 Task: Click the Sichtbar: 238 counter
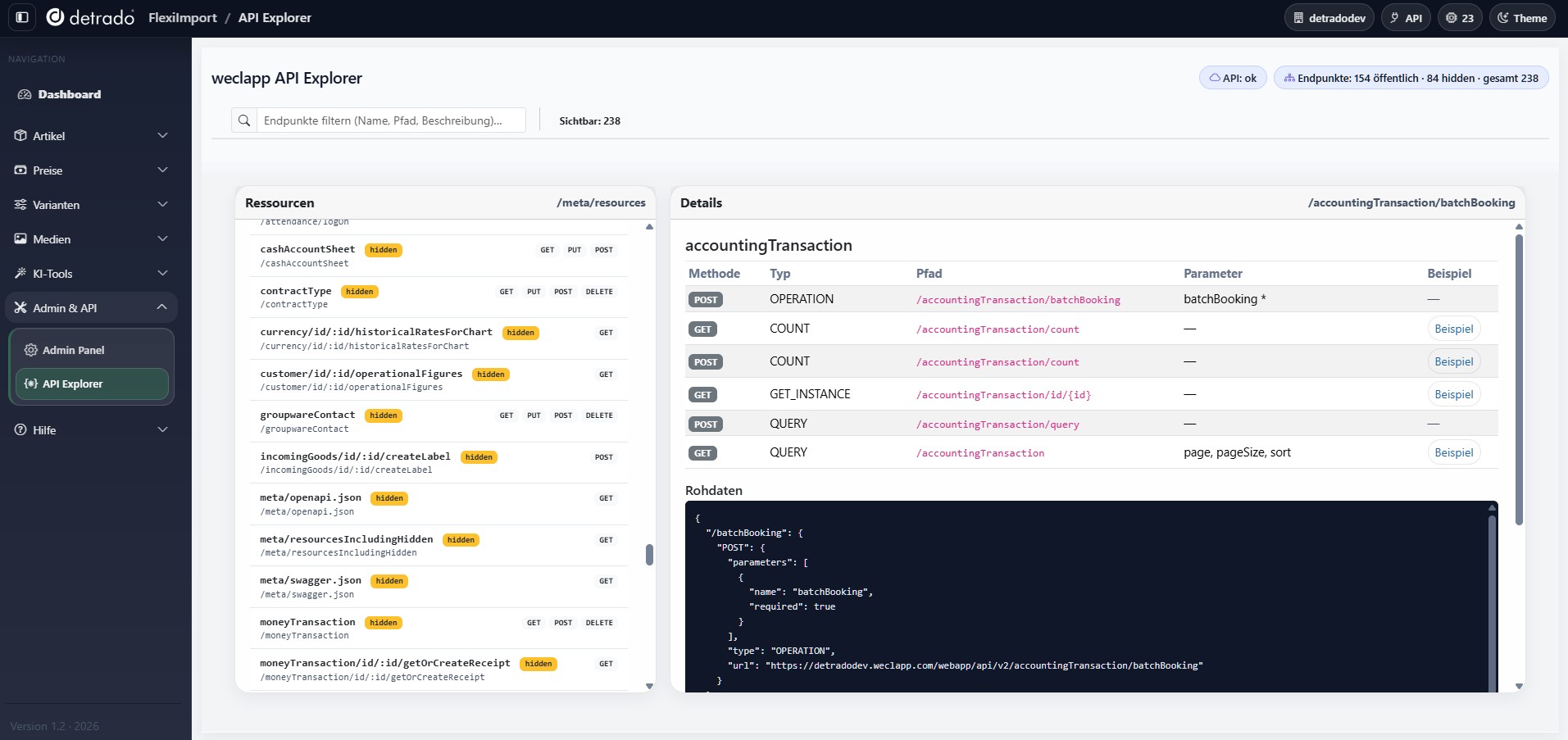tap(589, 120)
